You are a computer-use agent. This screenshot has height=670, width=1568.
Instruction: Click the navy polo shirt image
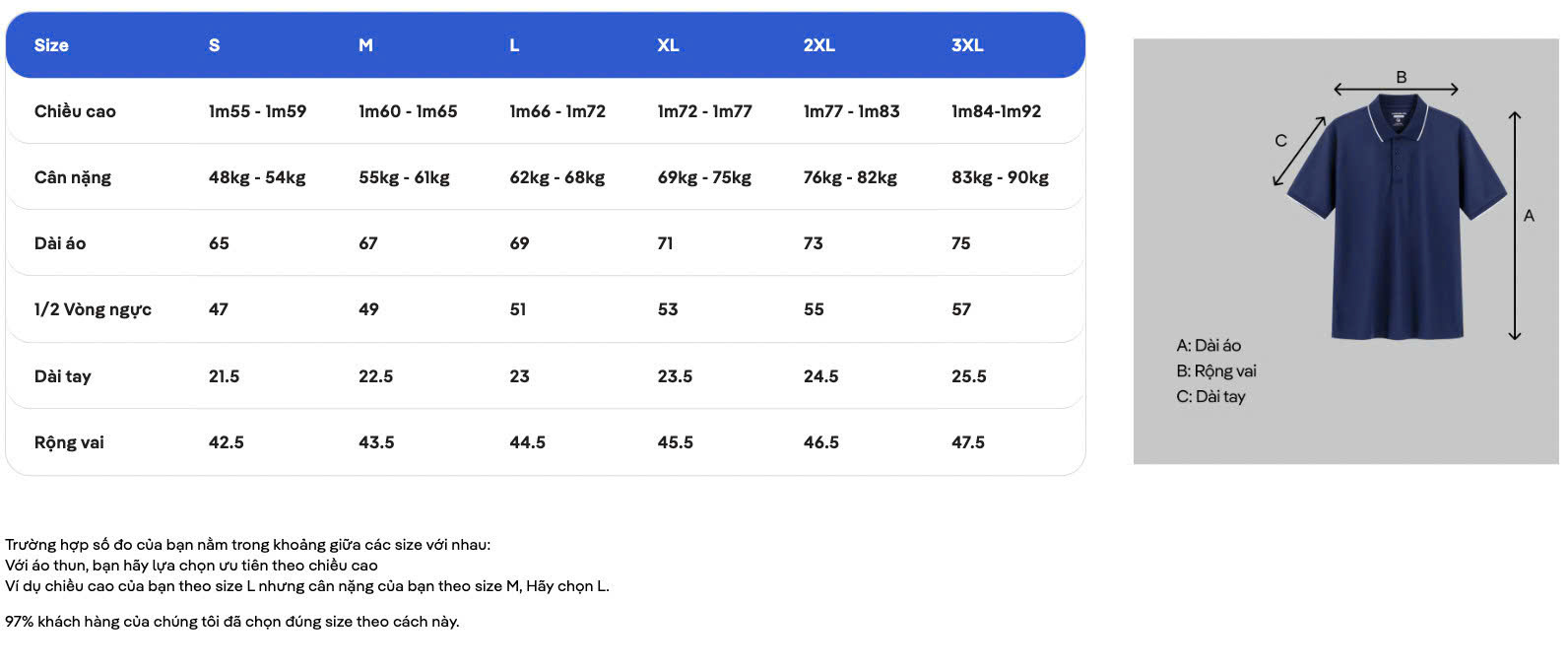[x=1397, y=217]
